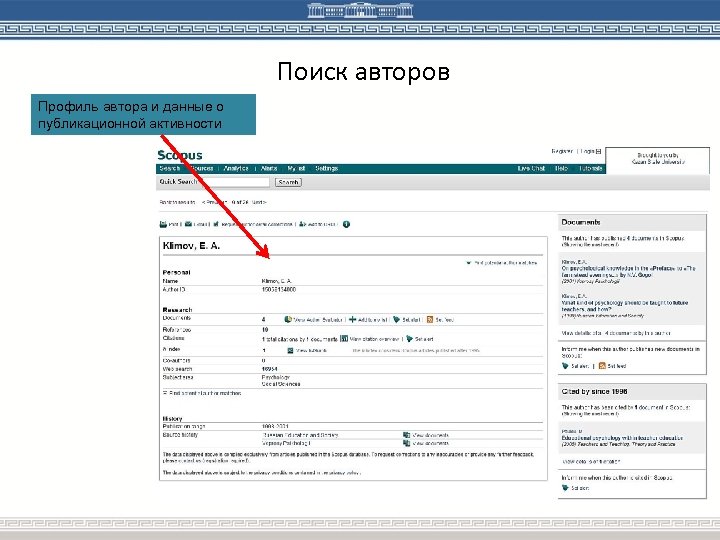Viewport: 720px width, 540px height.
Task: Go to Previous author result link
Action: [x=214, y=202]
